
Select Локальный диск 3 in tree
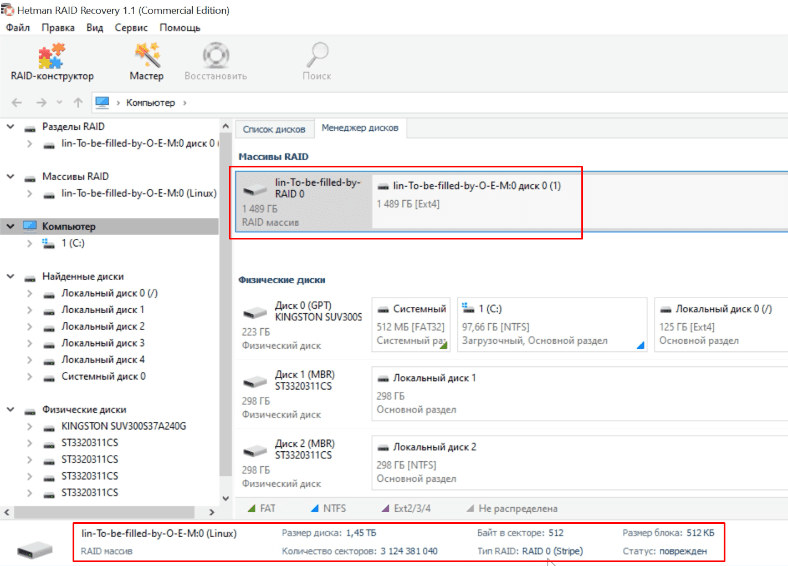(x=102, y=343)
